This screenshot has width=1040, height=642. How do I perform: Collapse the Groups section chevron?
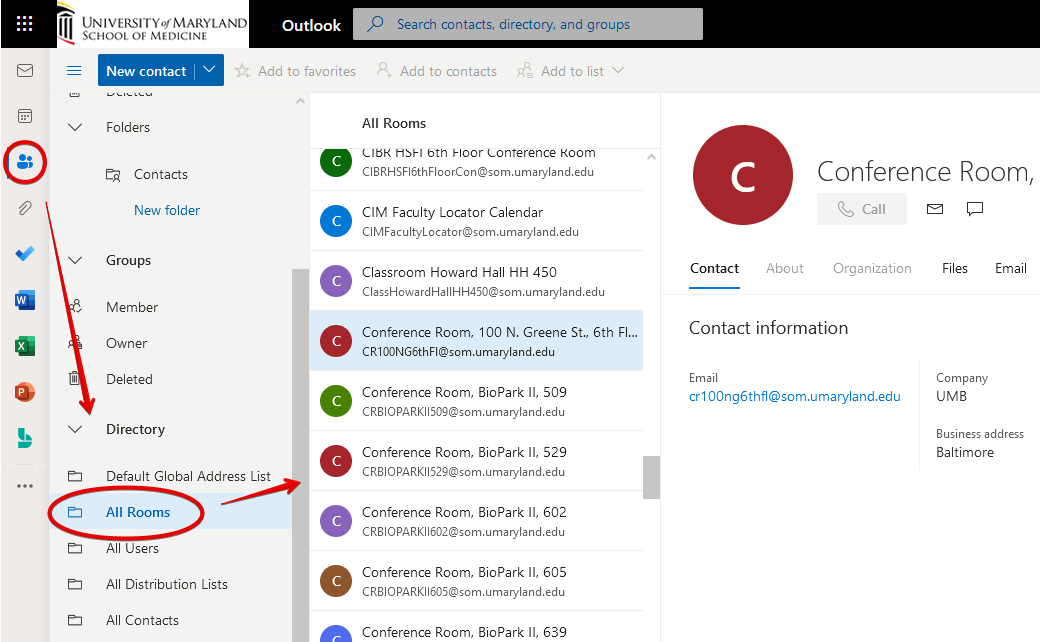[75, 260]
